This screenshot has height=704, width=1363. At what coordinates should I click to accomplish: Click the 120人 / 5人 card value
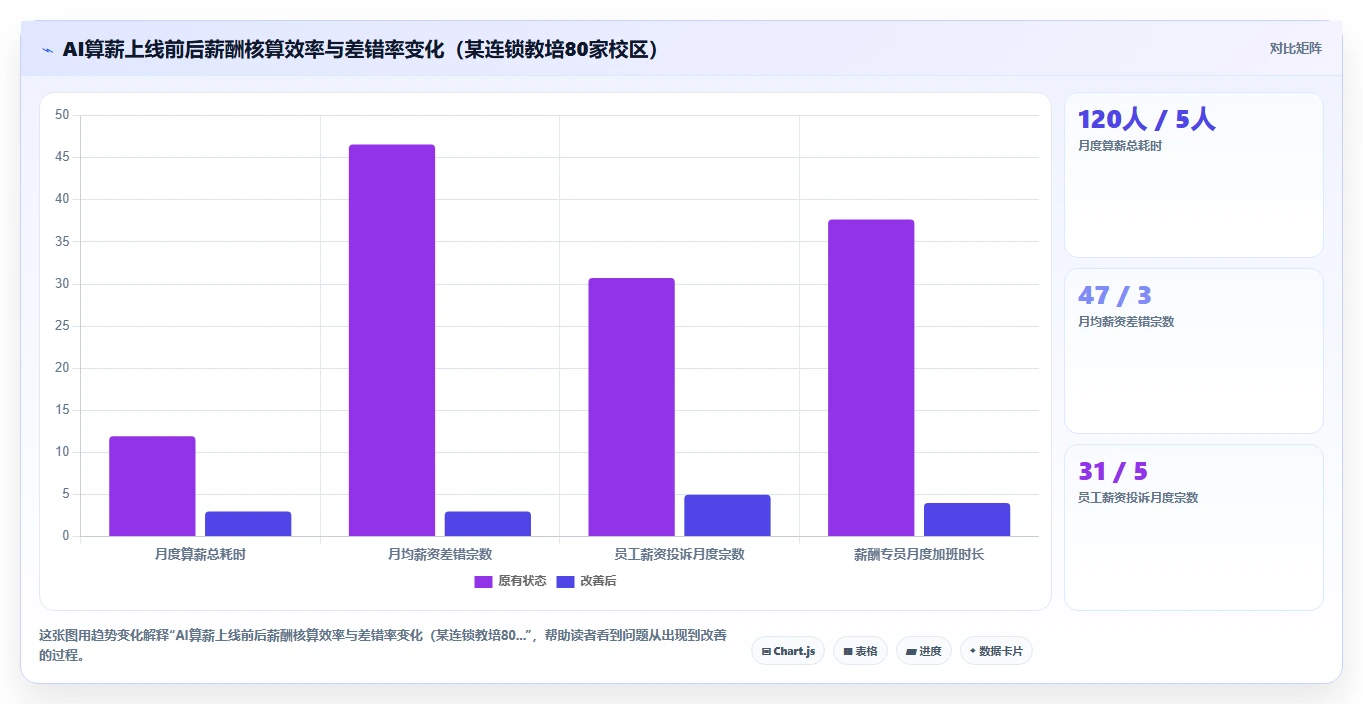pyautogui.click(x=1147, y=120)
